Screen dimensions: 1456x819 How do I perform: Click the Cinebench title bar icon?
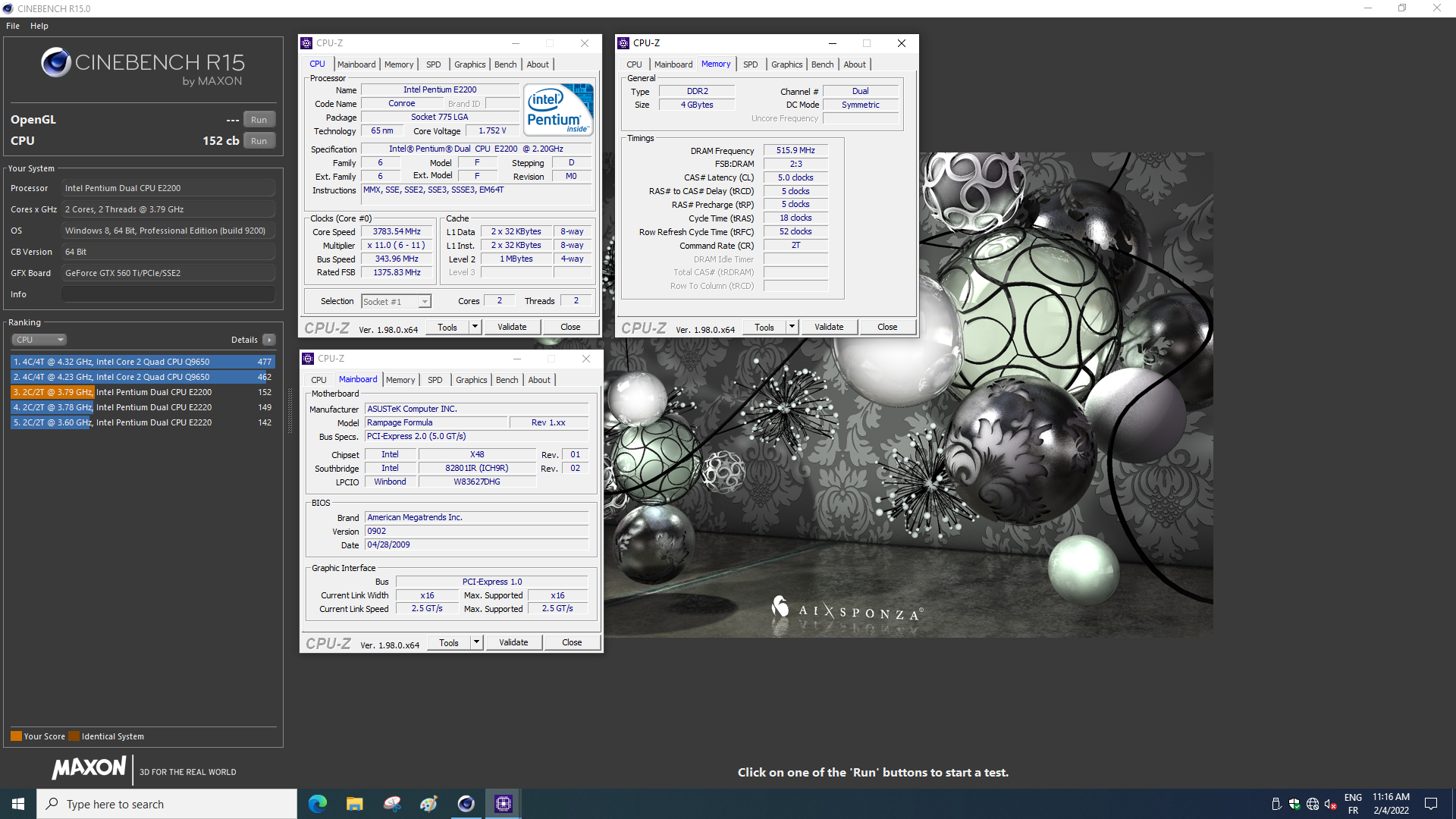pos(8,8)
